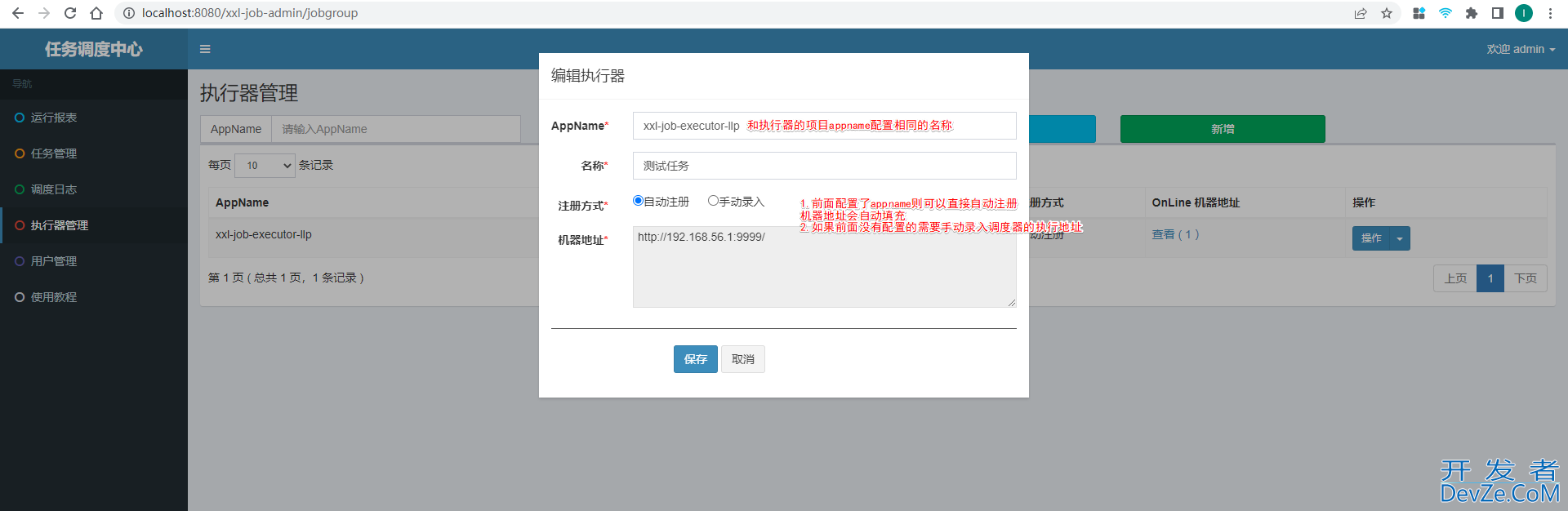Open the 欢迎 admin user dropdown
Viewport: 1568px width, 511px height.
pos(1521,49)
